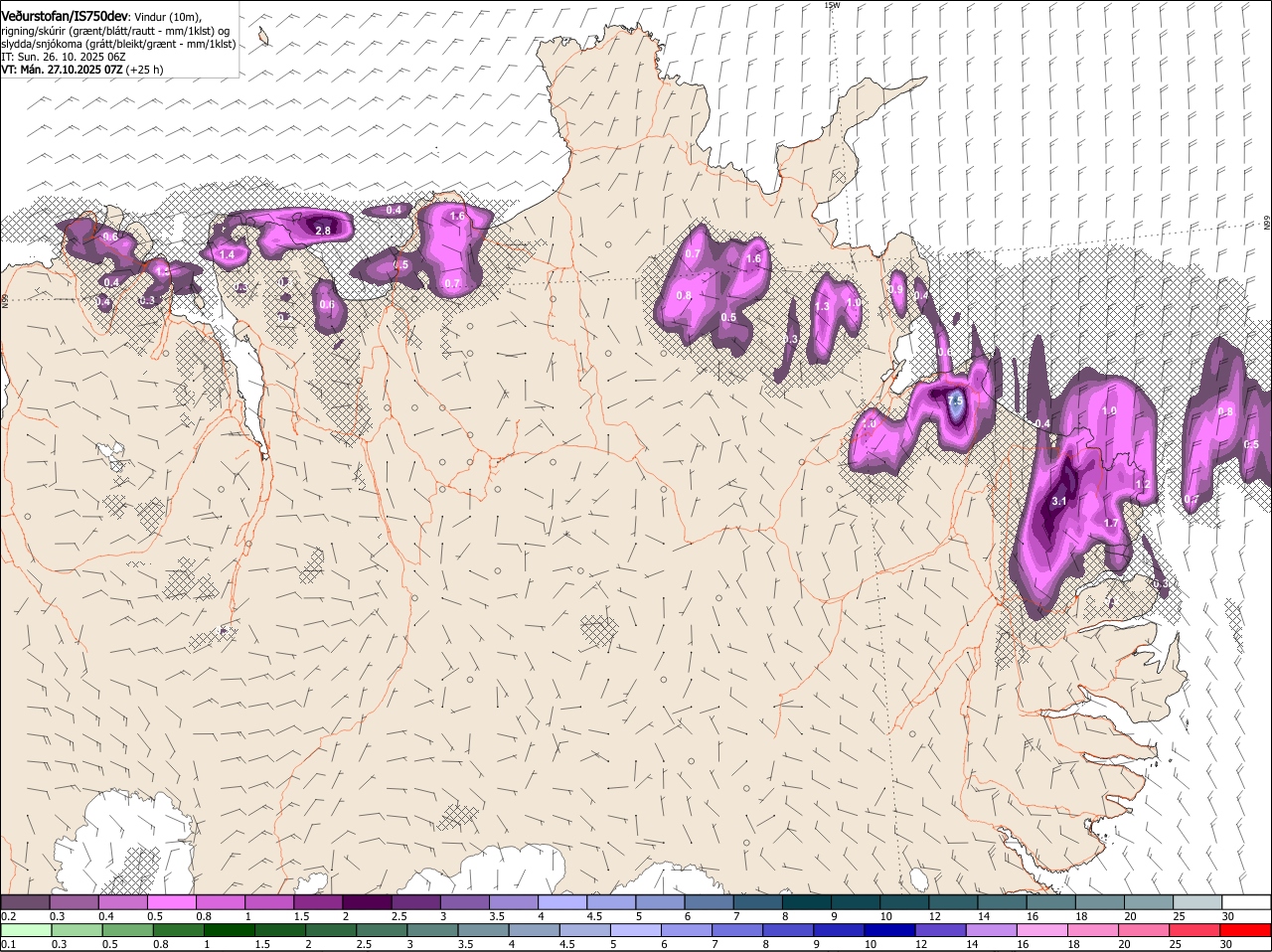Viewport: 1272px width, 952px height.
Task: Click the rigning/skúrir legend description line
Action: (115, 31)
